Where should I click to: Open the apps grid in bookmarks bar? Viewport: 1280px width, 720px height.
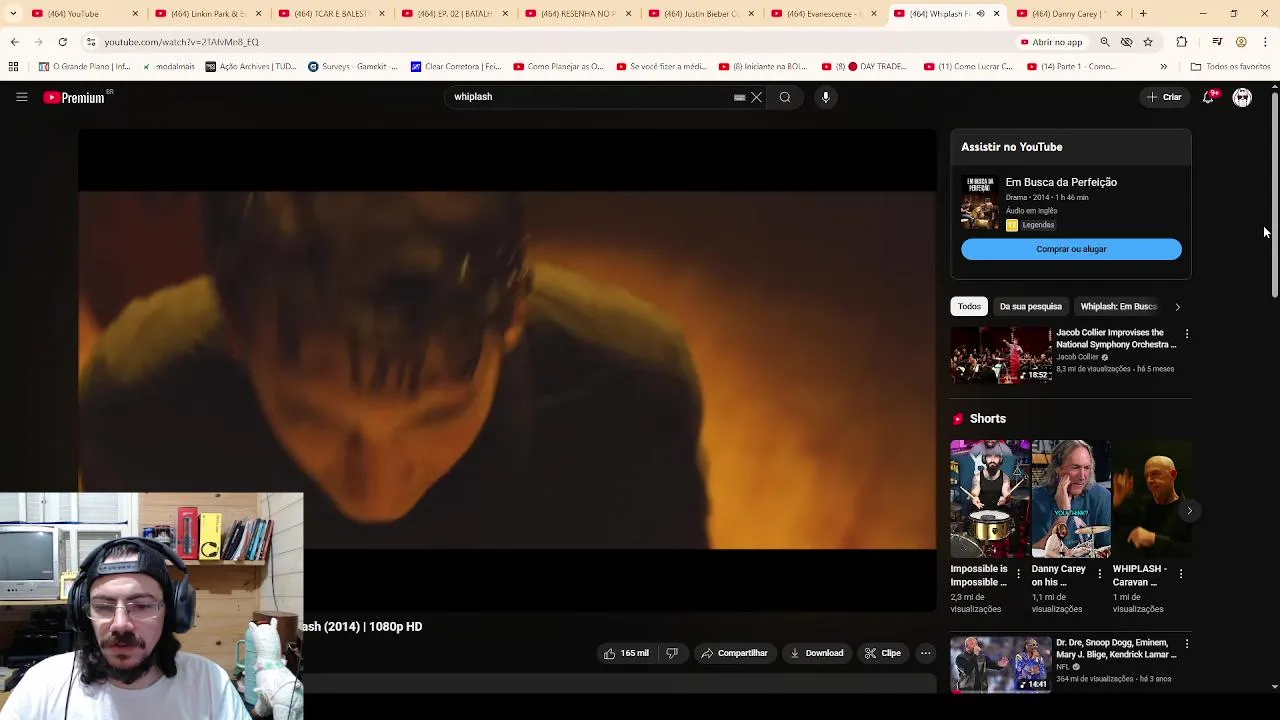click(13, 67)
